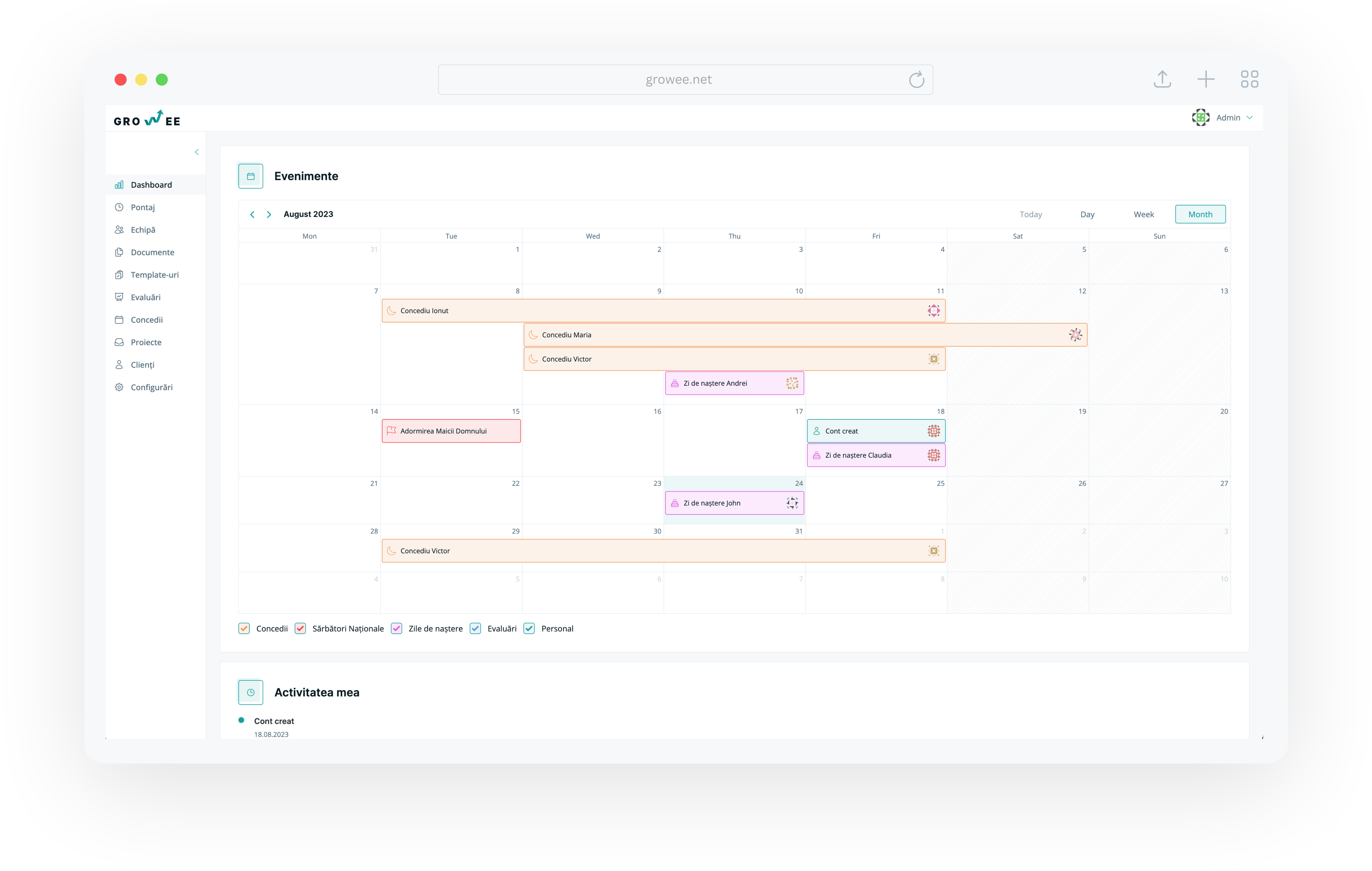The width and height of the screenshot is (1372, 871).
Task: Go to previous month arrow
Action: [x=252, y=215]
